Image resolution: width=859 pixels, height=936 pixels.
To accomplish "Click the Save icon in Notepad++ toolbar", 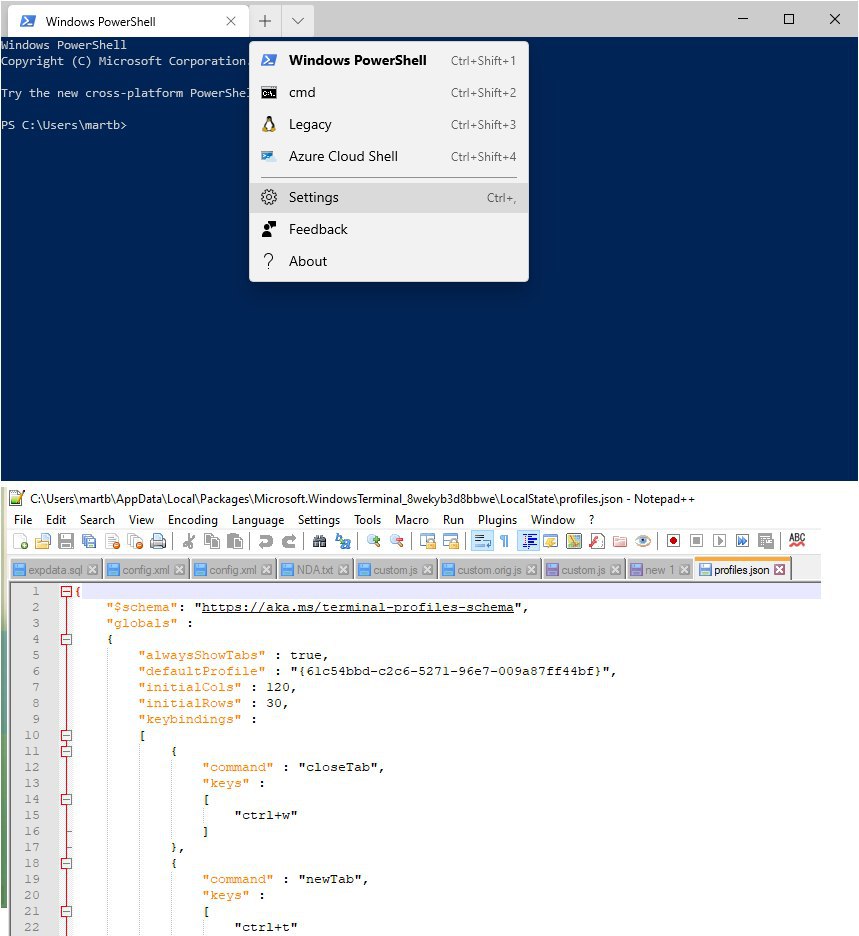I will pos(66,541).
